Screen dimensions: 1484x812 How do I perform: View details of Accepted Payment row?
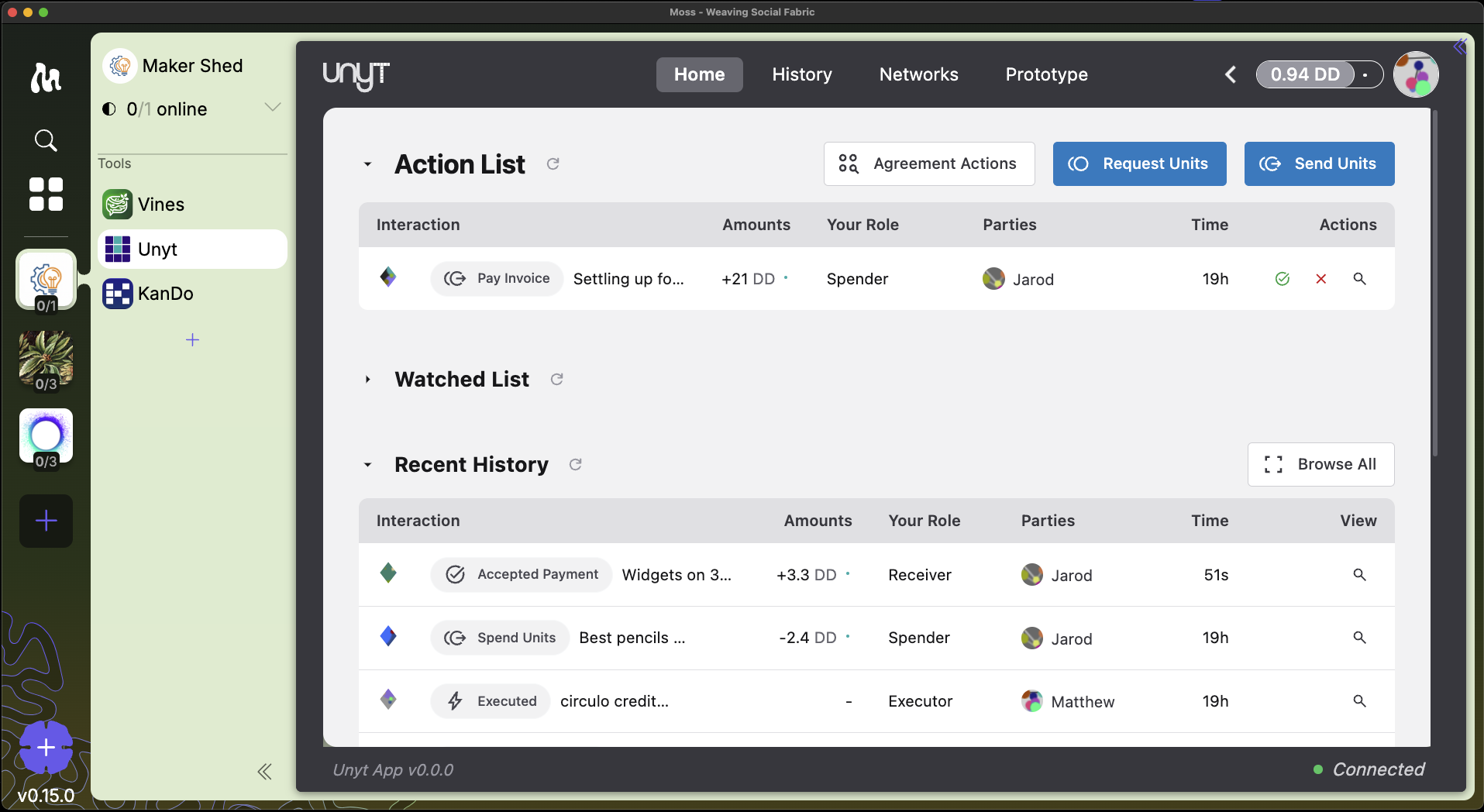(1358, 575)
